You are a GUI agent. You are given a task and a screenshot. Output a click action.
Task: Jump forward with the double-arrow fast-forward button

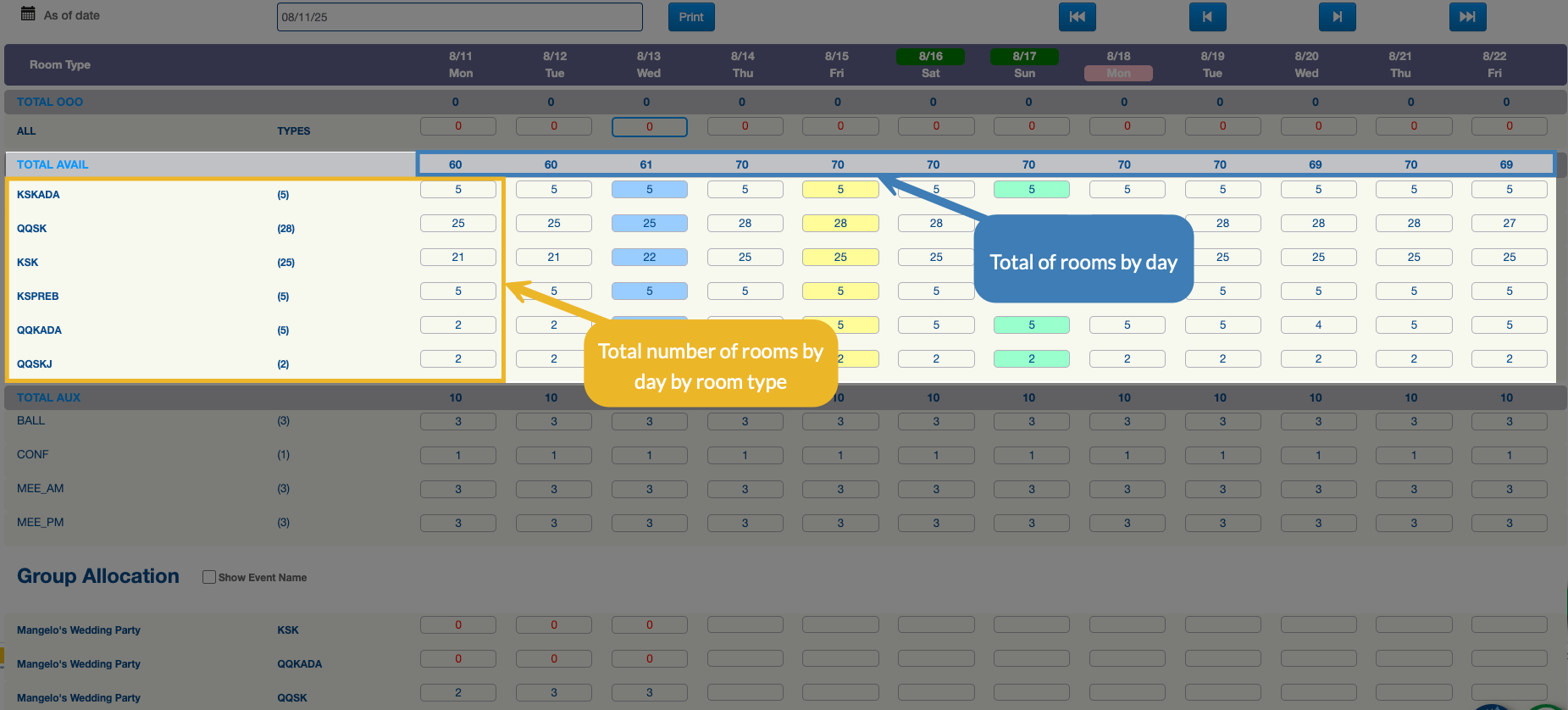1467,17
